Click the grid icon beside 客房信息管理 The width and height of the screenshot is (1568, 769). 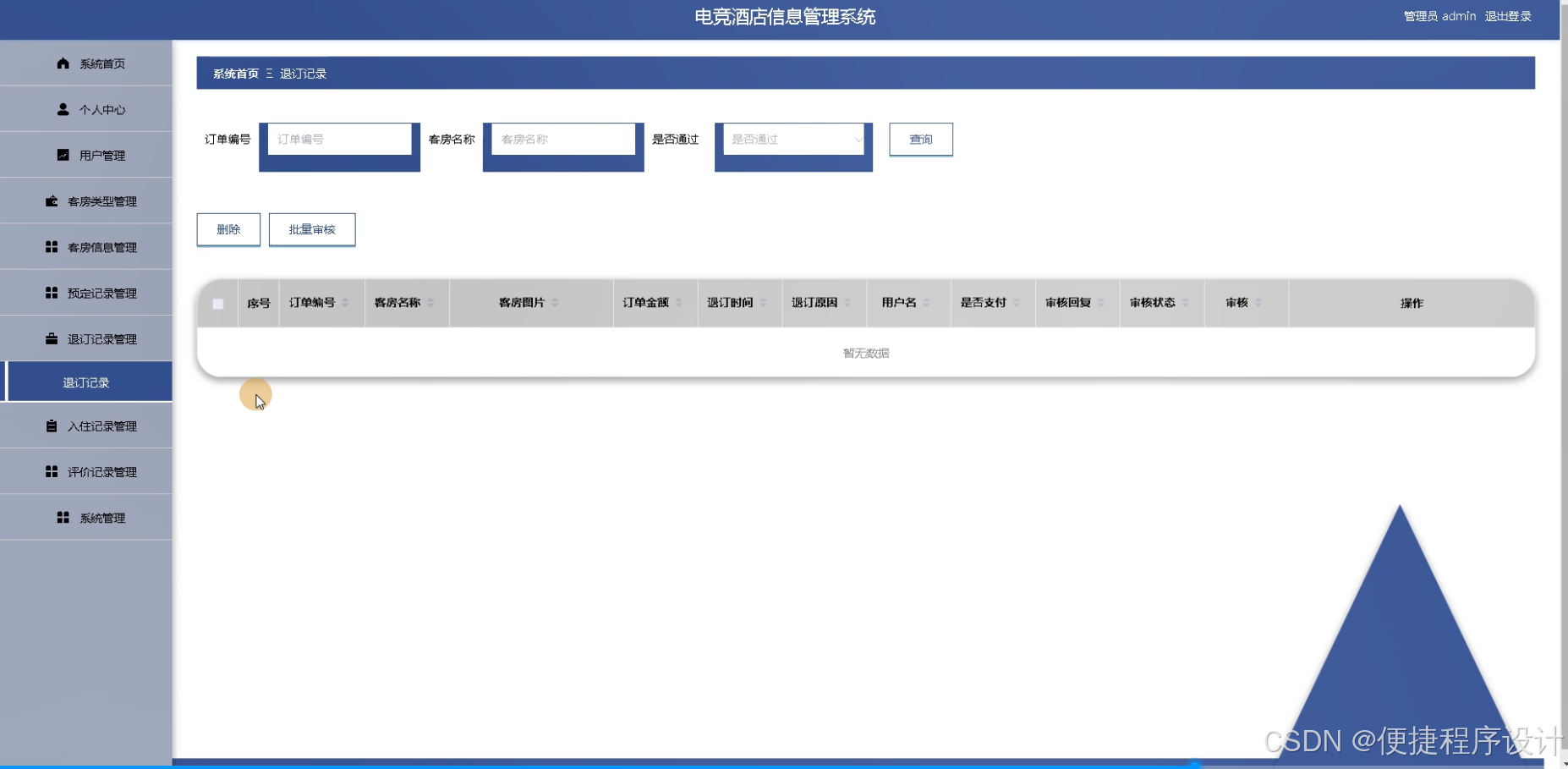click(x=52, y=246)
